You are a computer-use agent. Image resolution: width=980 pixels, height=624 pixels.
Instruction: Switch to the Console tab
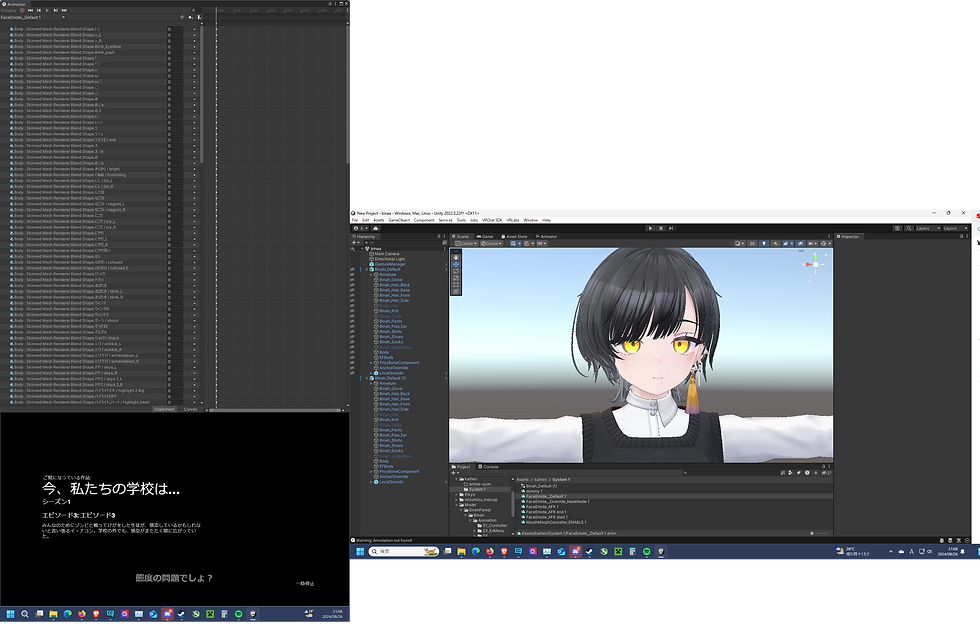pos(489,466)
